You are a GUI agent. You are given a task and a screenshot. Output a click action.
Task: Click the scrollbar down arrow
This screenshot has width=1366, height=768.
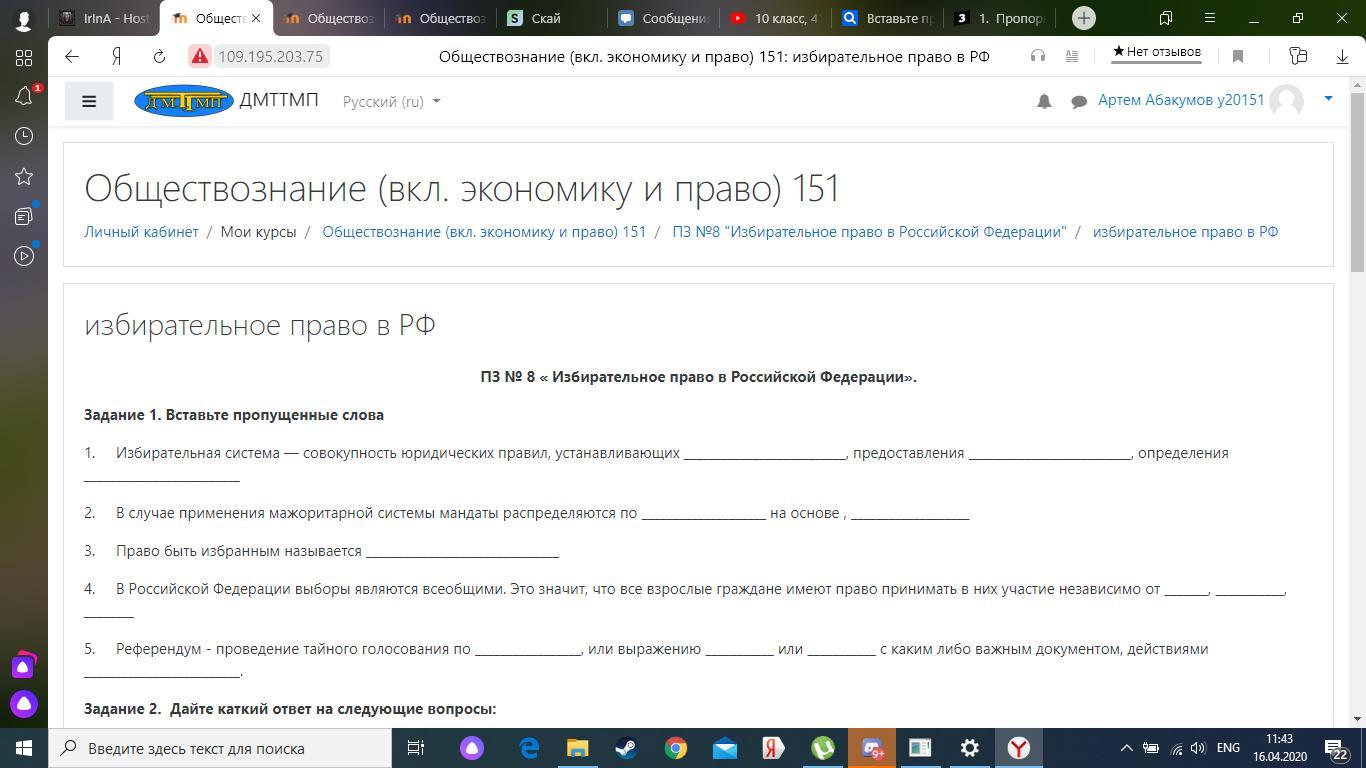point(1357,718)
